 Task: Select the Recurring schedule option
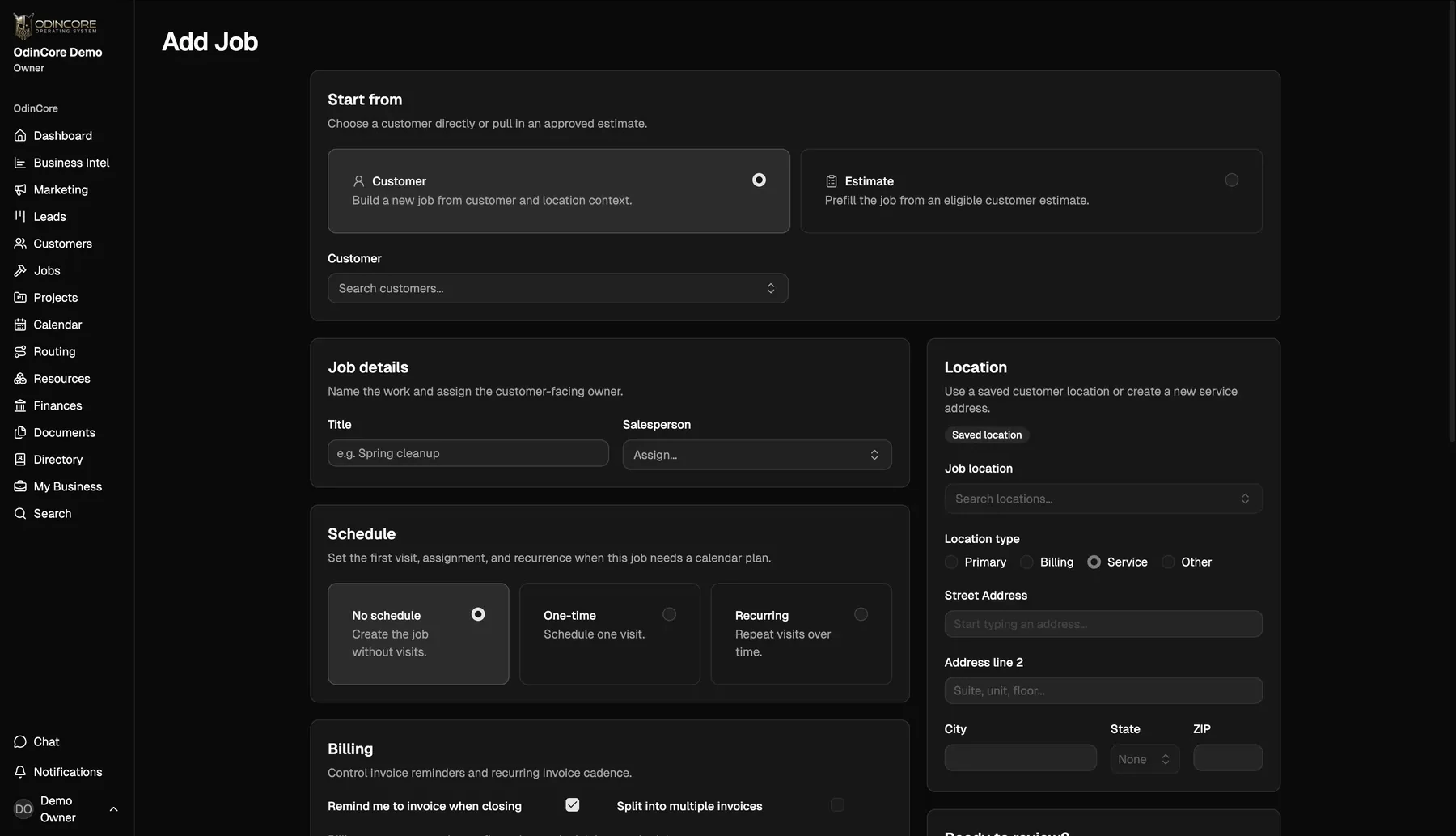(x=802, y=634)
